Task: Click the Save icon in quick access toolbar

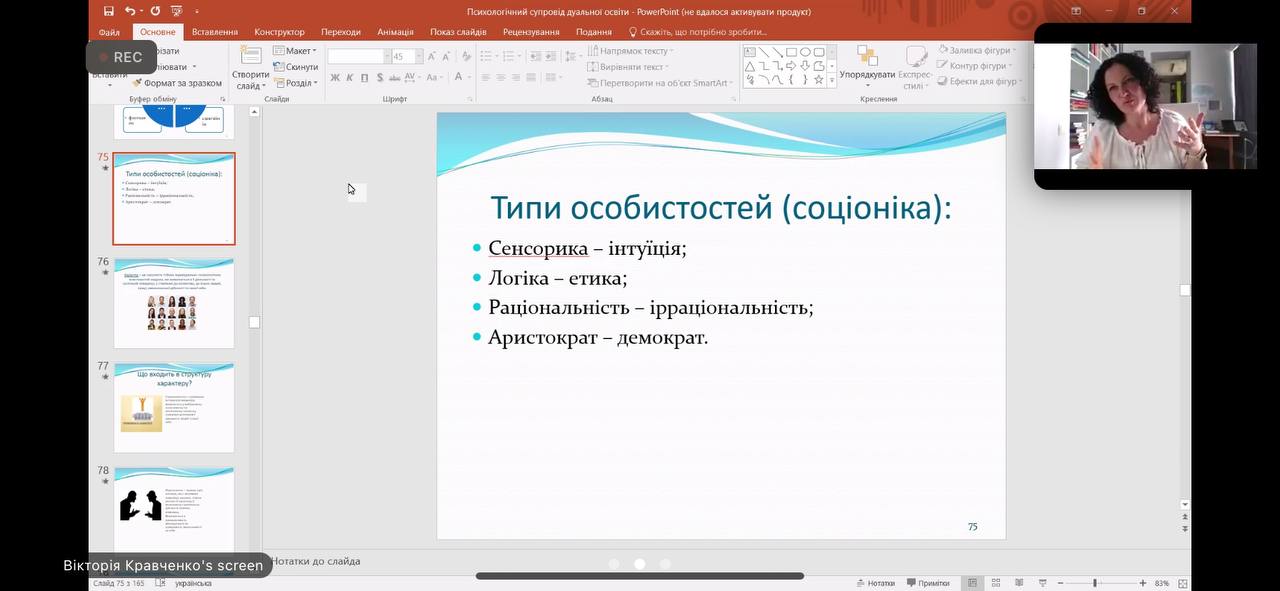Action: coord(108,12)
